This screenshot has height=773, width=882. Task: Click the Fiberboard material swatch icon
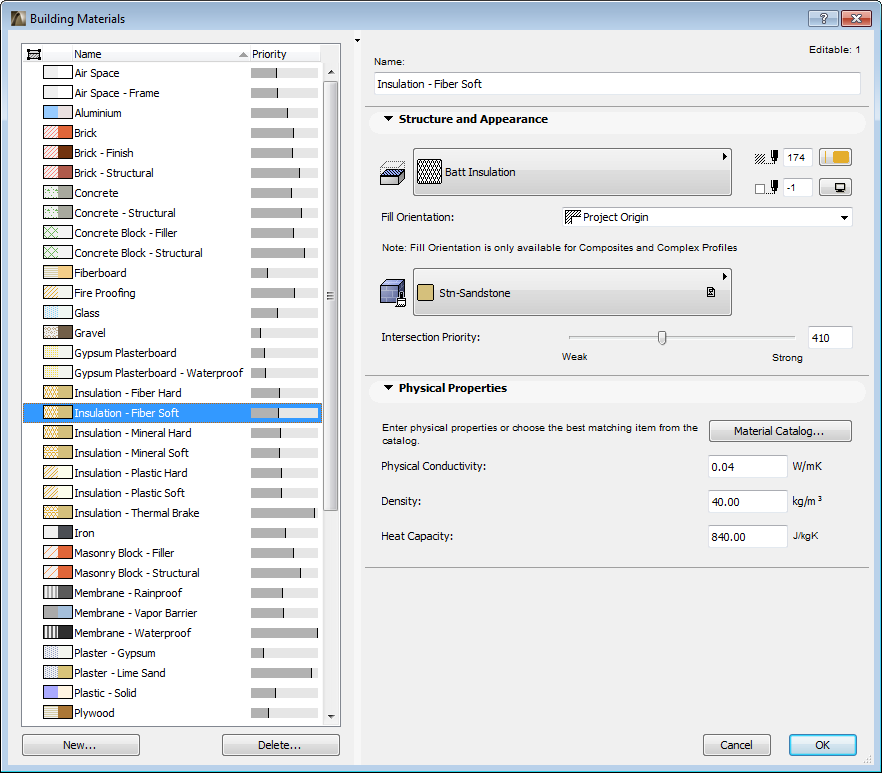click(x=57, y=273)
